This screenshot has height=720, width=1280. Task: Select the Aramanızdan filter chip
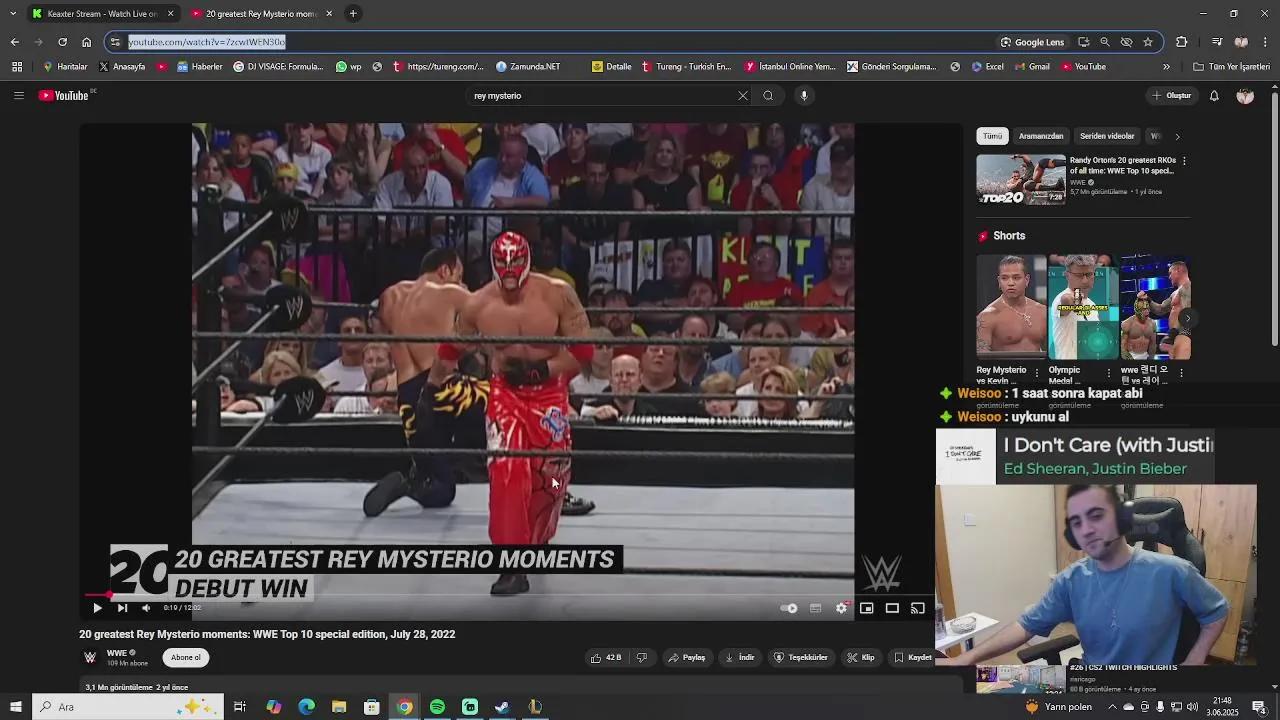pos(1041,136)
